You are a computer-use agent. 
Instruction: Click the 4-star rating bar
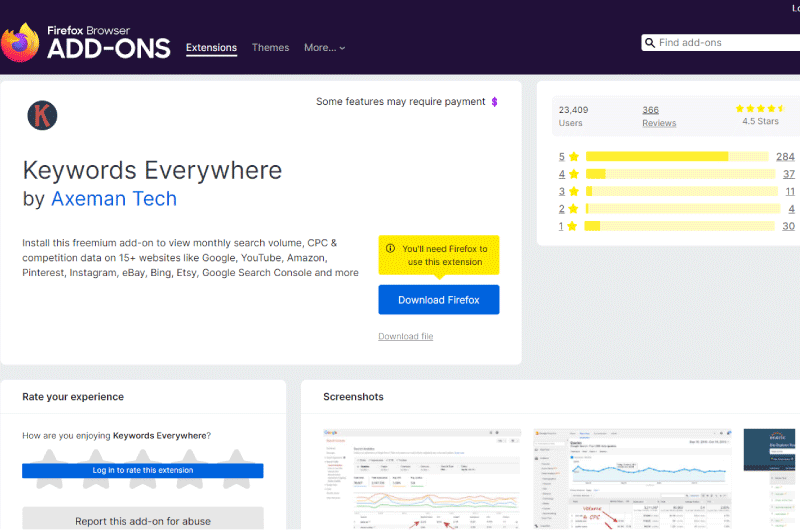(x=680, y=174)
